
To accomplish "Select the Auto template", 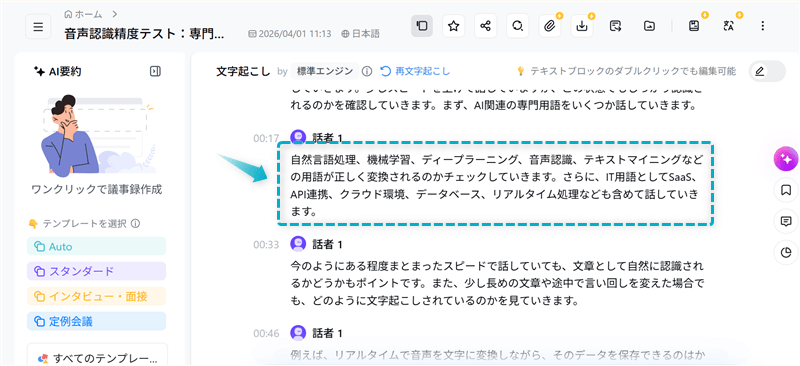I will pos(96,247).
